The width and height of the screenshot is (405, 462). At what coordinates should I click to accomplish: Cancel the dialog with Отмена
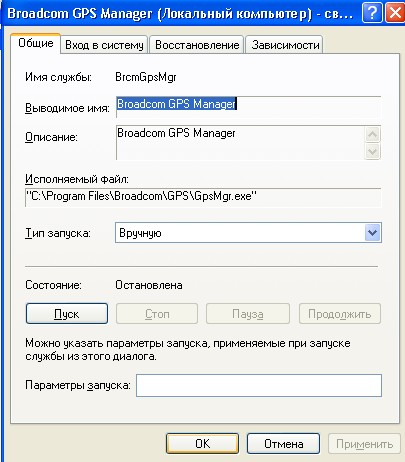click(283, 444)
